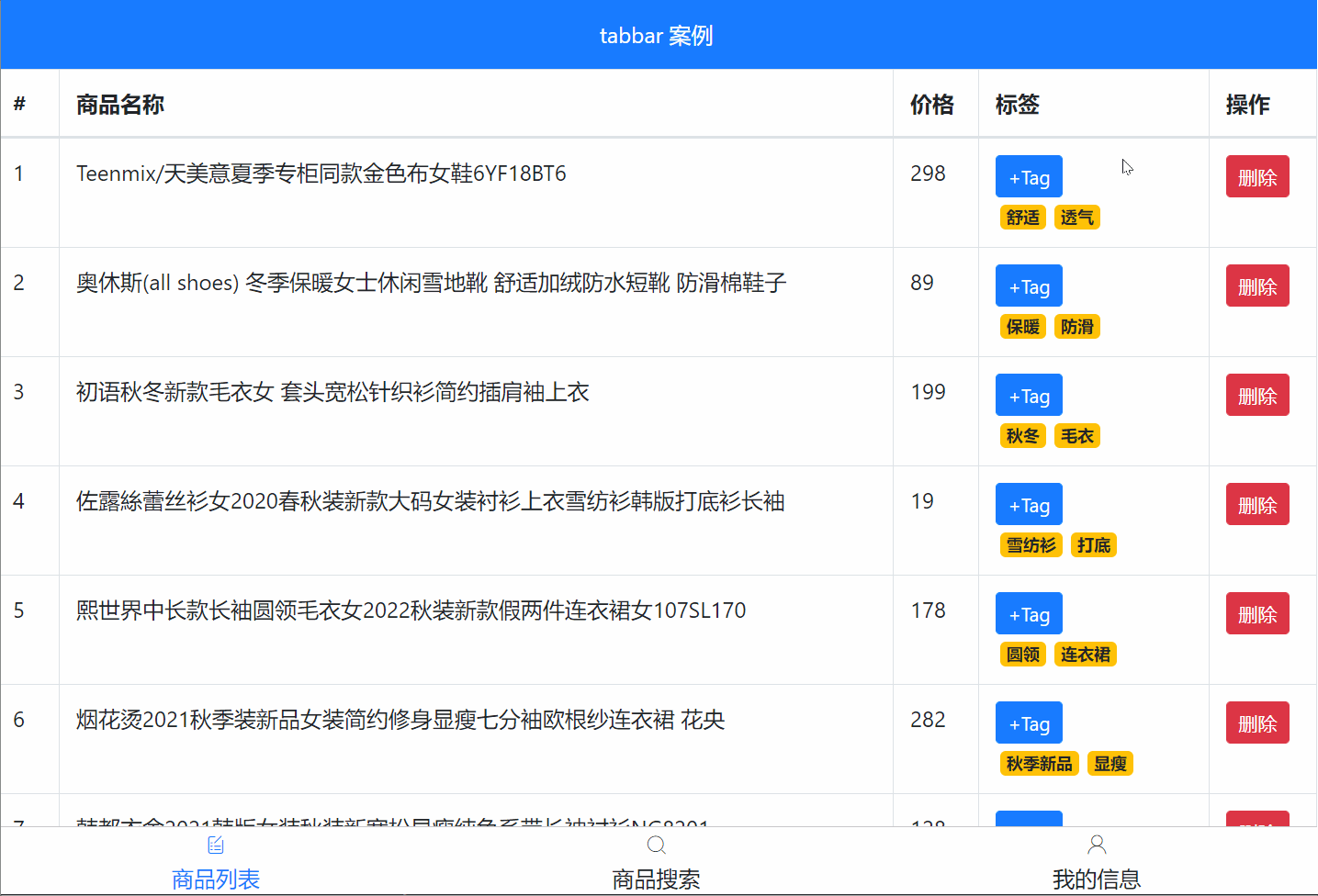
Task: Click the 显瘦 tag in row 6
Action: click(1110, 763)
